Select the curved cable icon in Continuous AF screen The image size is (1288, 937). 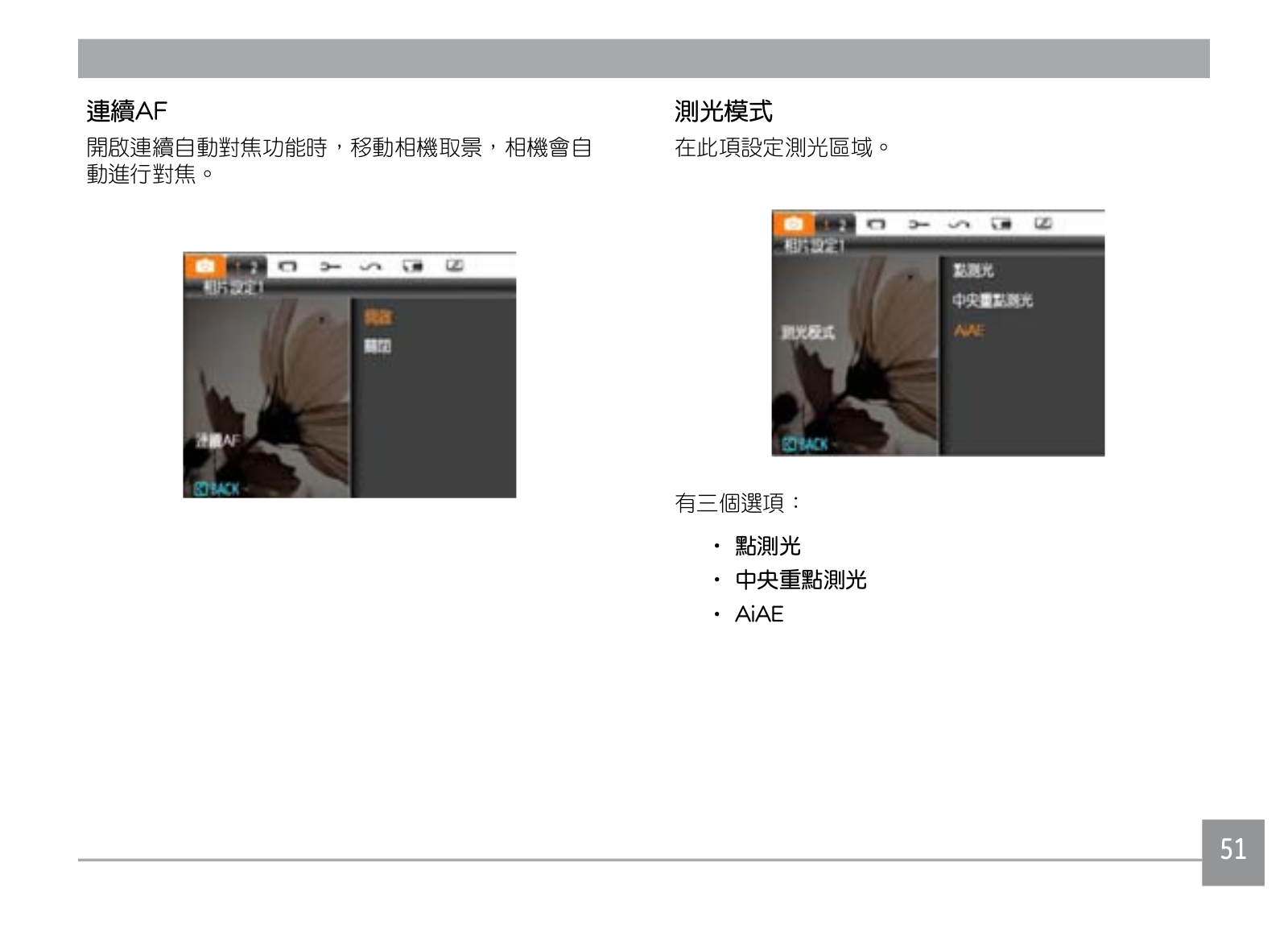371,266
